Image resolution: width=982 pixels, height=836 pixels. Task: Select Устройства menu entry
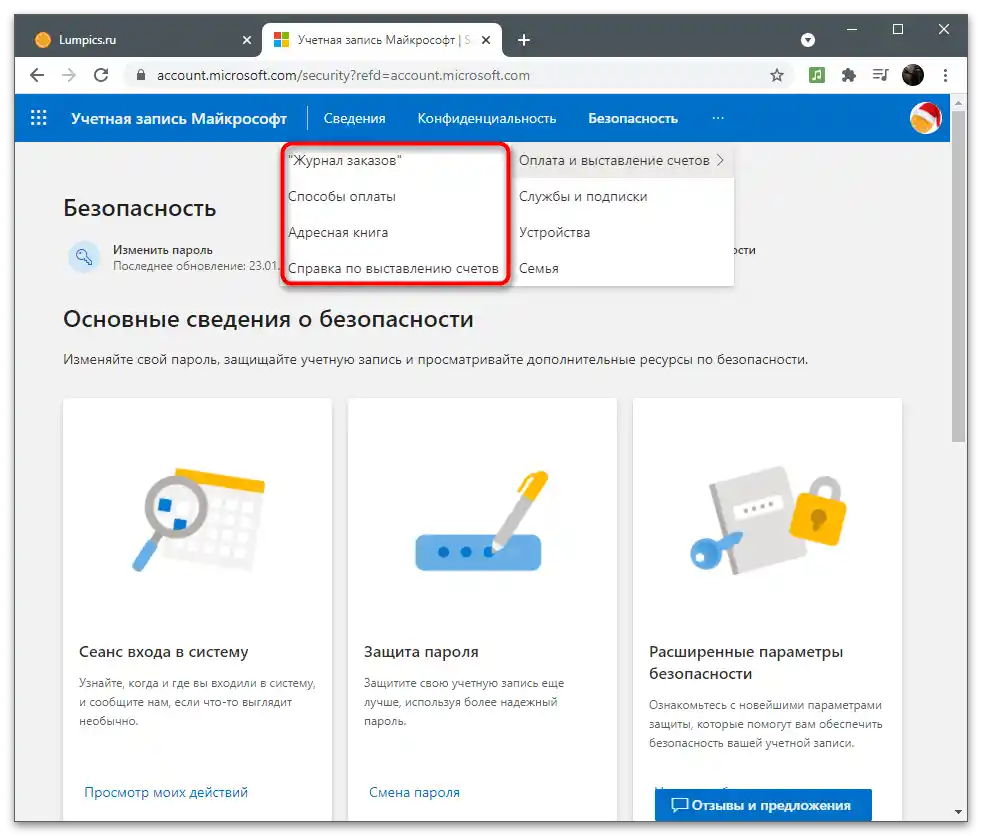pos(622,232)
